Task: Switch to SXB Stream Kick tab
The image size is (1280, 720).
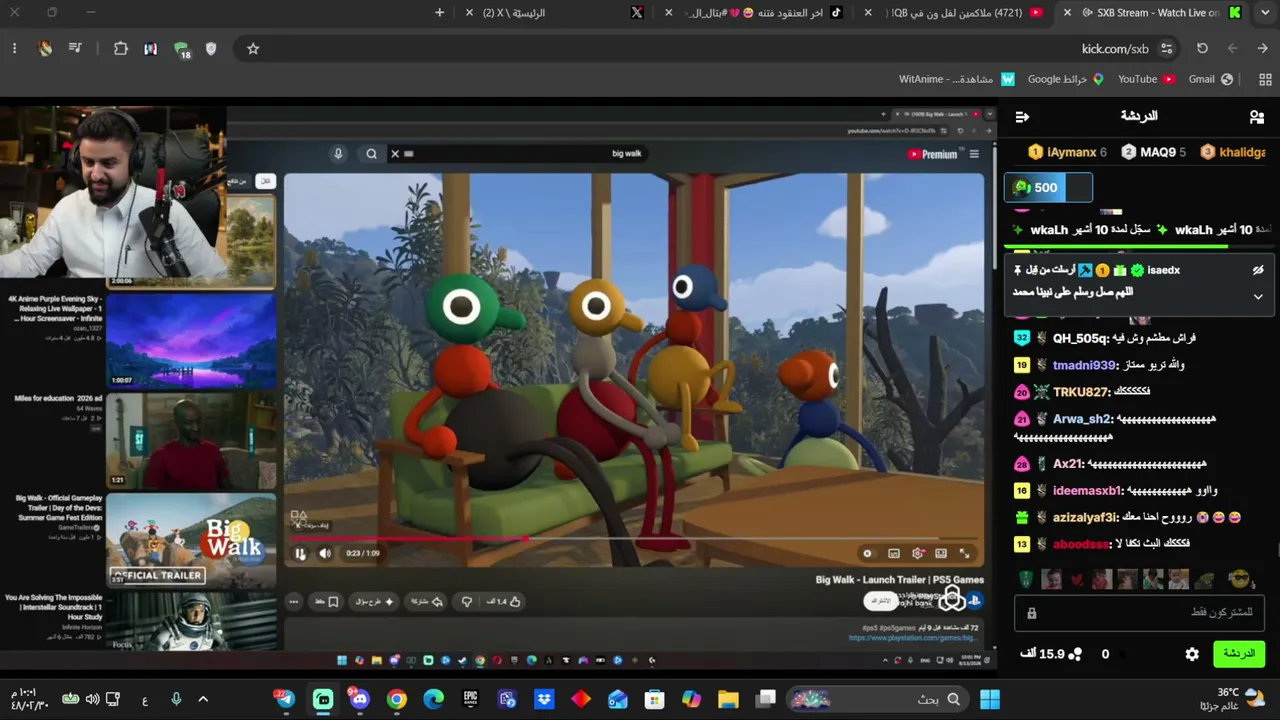Action: click(1150, 13)
